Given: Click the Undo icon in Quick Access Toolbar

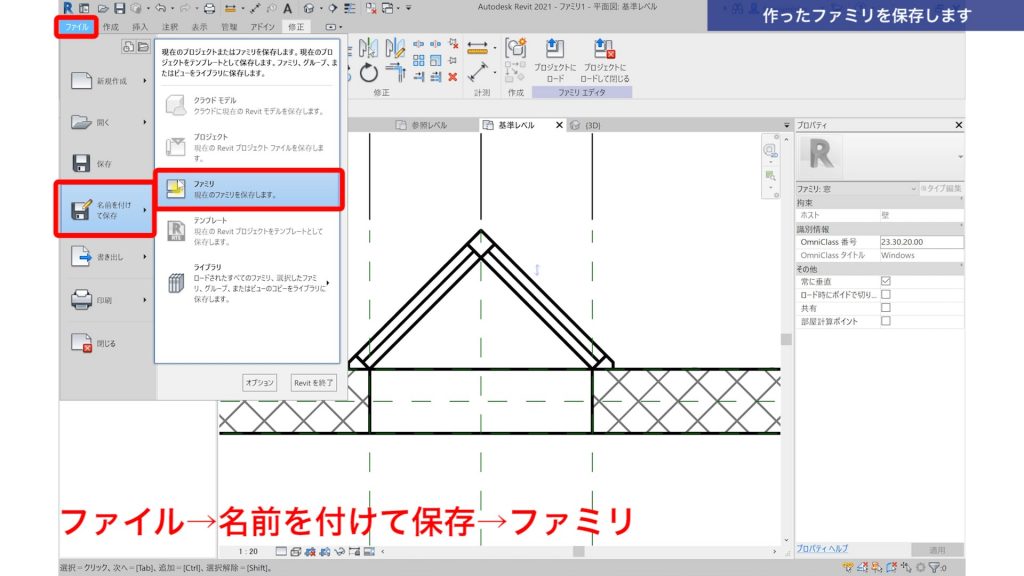Looking at the screenshot, I should [x=162, y=8].
